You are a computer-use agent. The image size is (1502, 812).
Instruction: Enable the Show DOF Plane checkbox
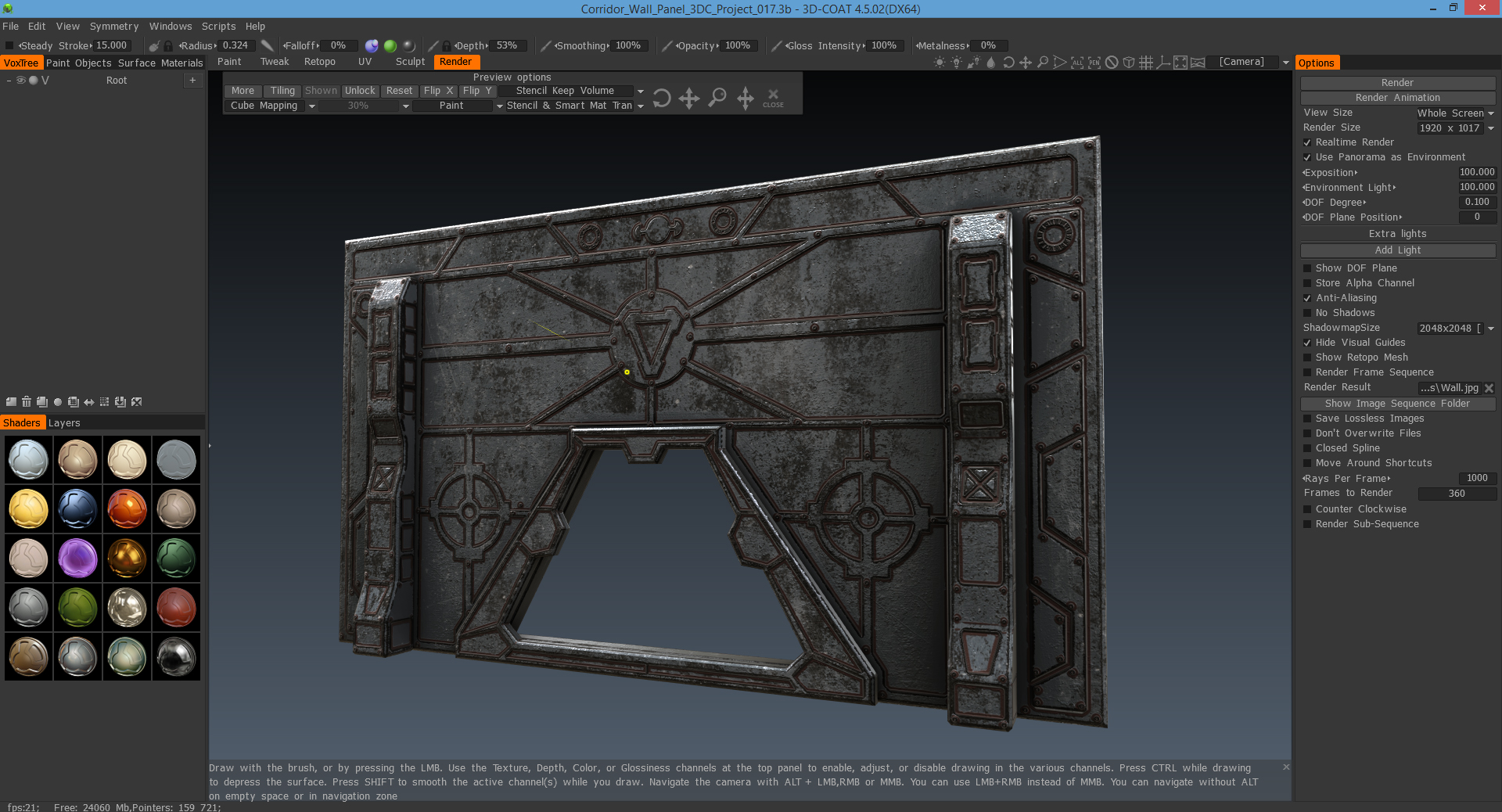point(1307,268)
